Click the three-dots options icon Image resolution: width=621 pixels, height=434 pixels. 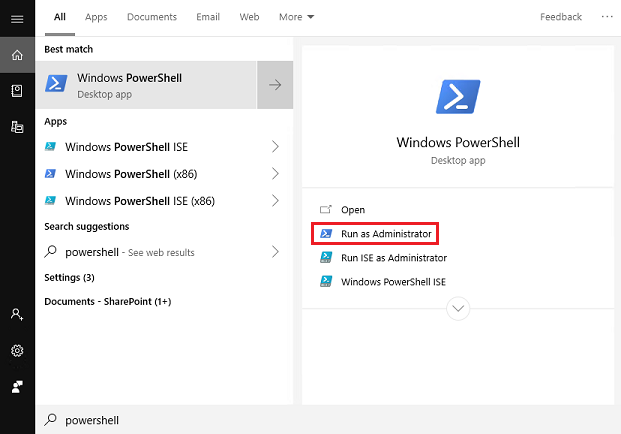point(607,17)
